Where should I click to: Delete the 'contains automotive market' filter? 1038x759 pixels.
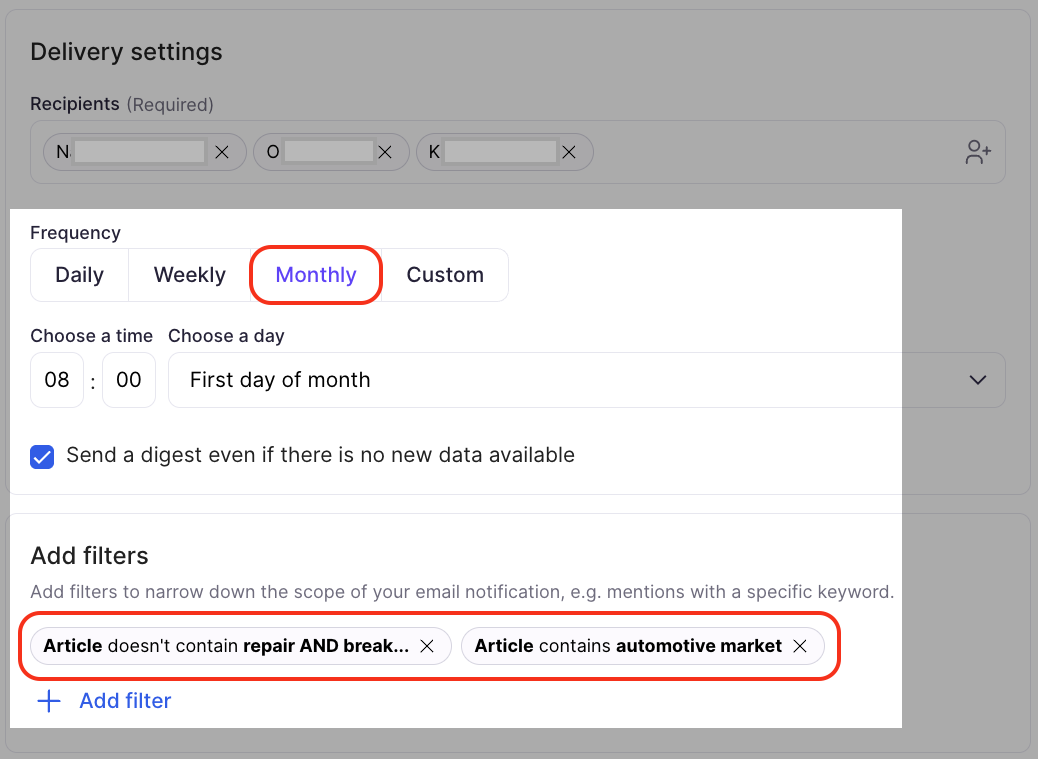(799, 646)
